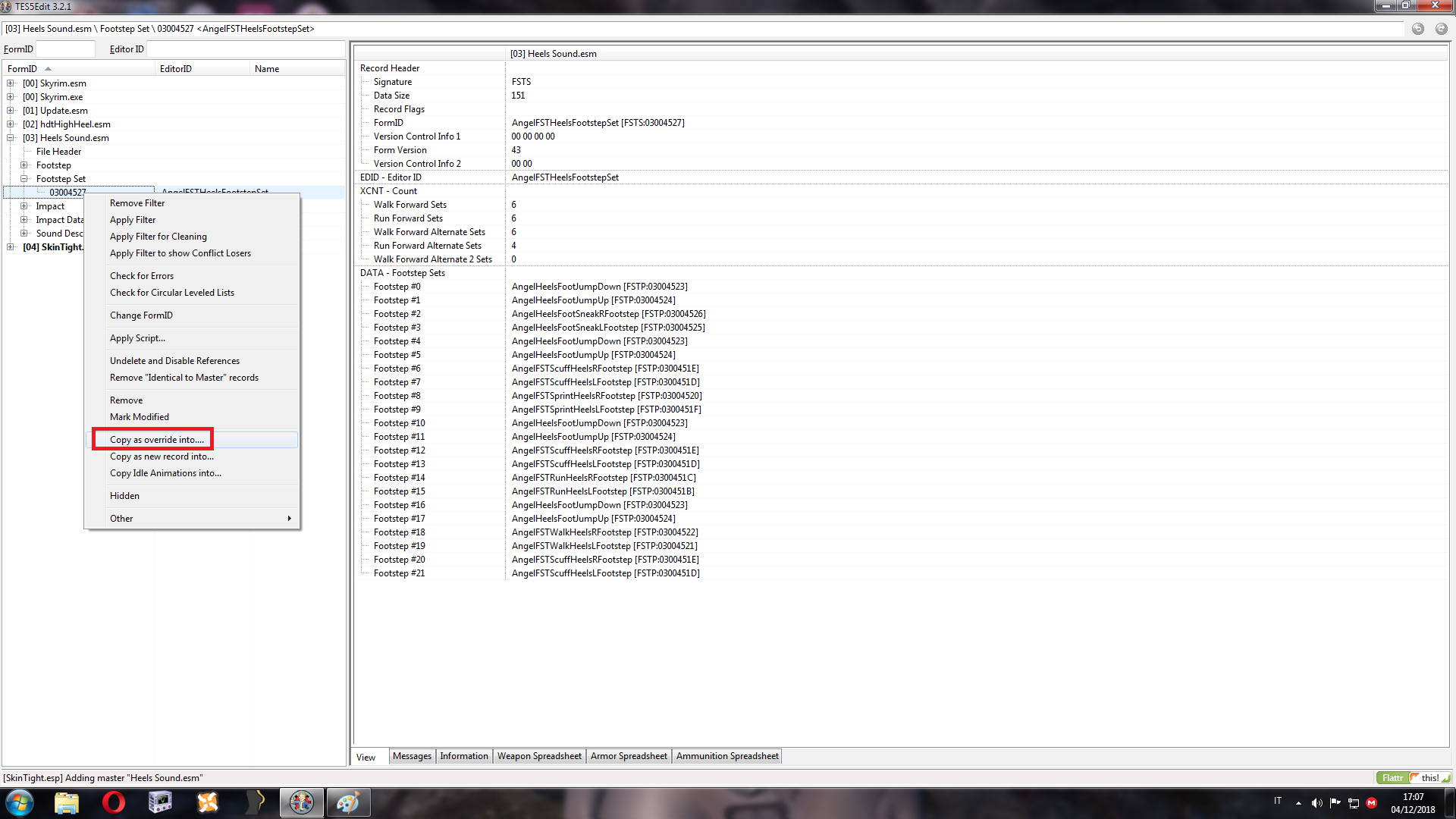The width and height of the screenshot is (1456, 819).
Task: Choose Check for Errors
Action: click(x=193, y=276)
